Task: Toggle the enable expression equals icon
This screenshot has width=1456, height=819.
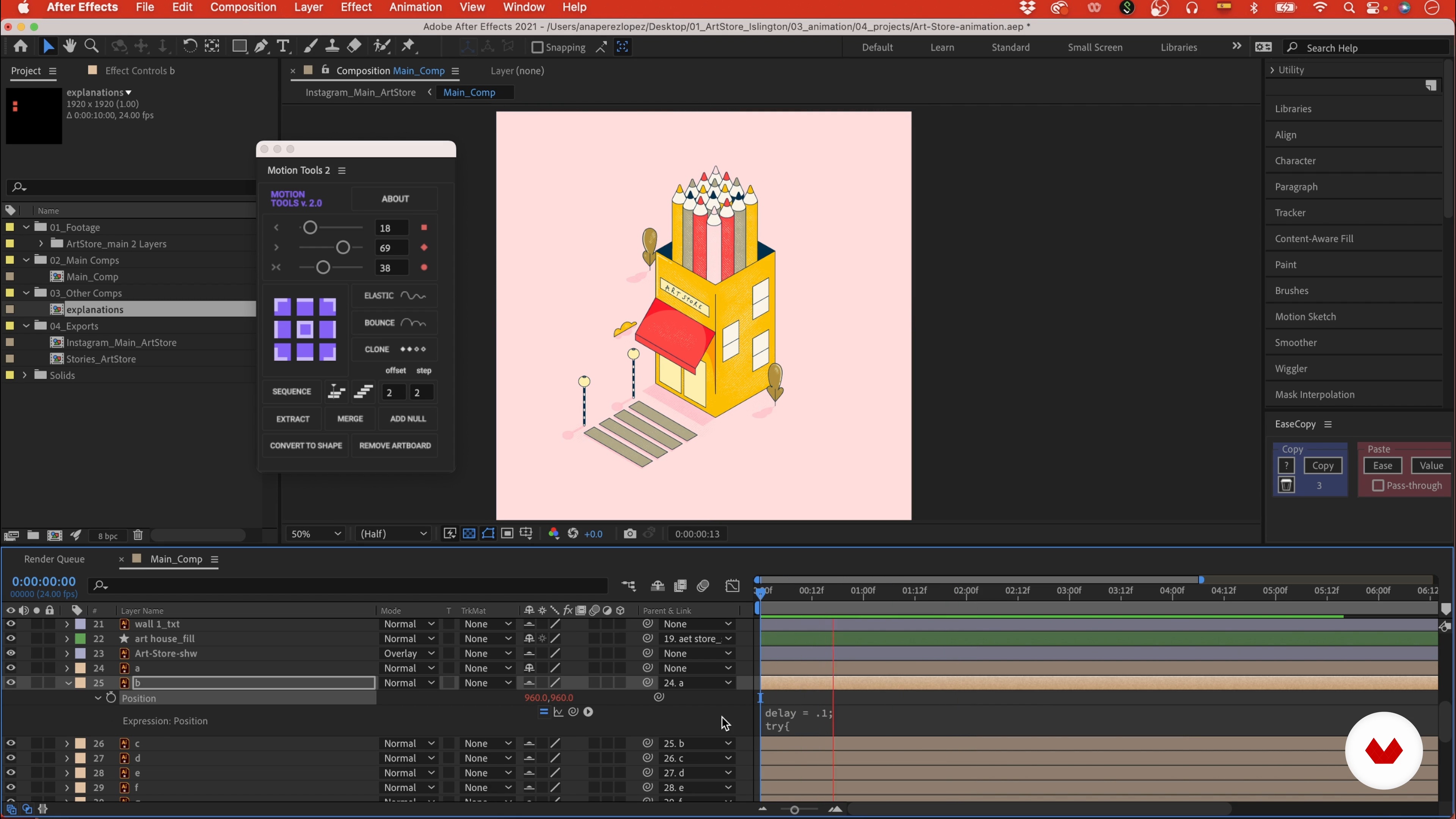Action: click(544, 712)
